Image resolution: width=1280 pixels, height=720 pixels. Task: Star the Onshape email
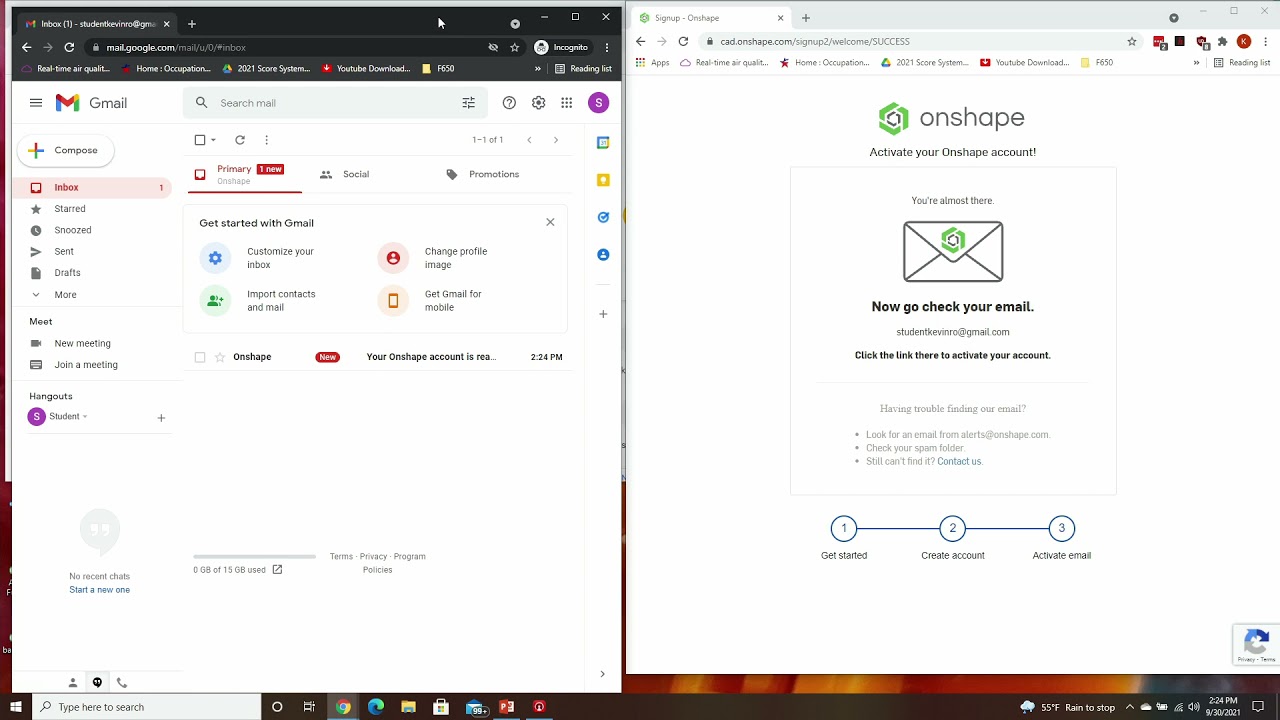point(220,357)
